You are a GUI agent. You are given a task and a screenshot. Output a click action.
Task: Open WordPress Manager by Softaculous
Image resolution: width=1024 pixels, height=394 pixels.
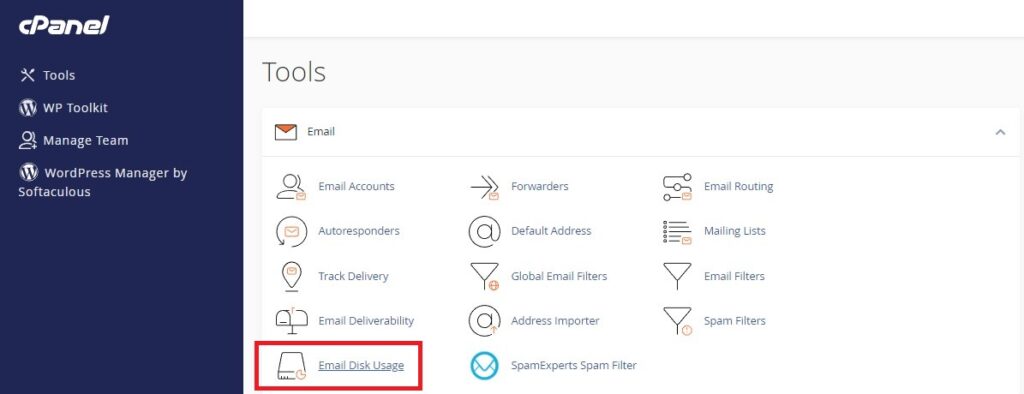(x=103, y=182)
